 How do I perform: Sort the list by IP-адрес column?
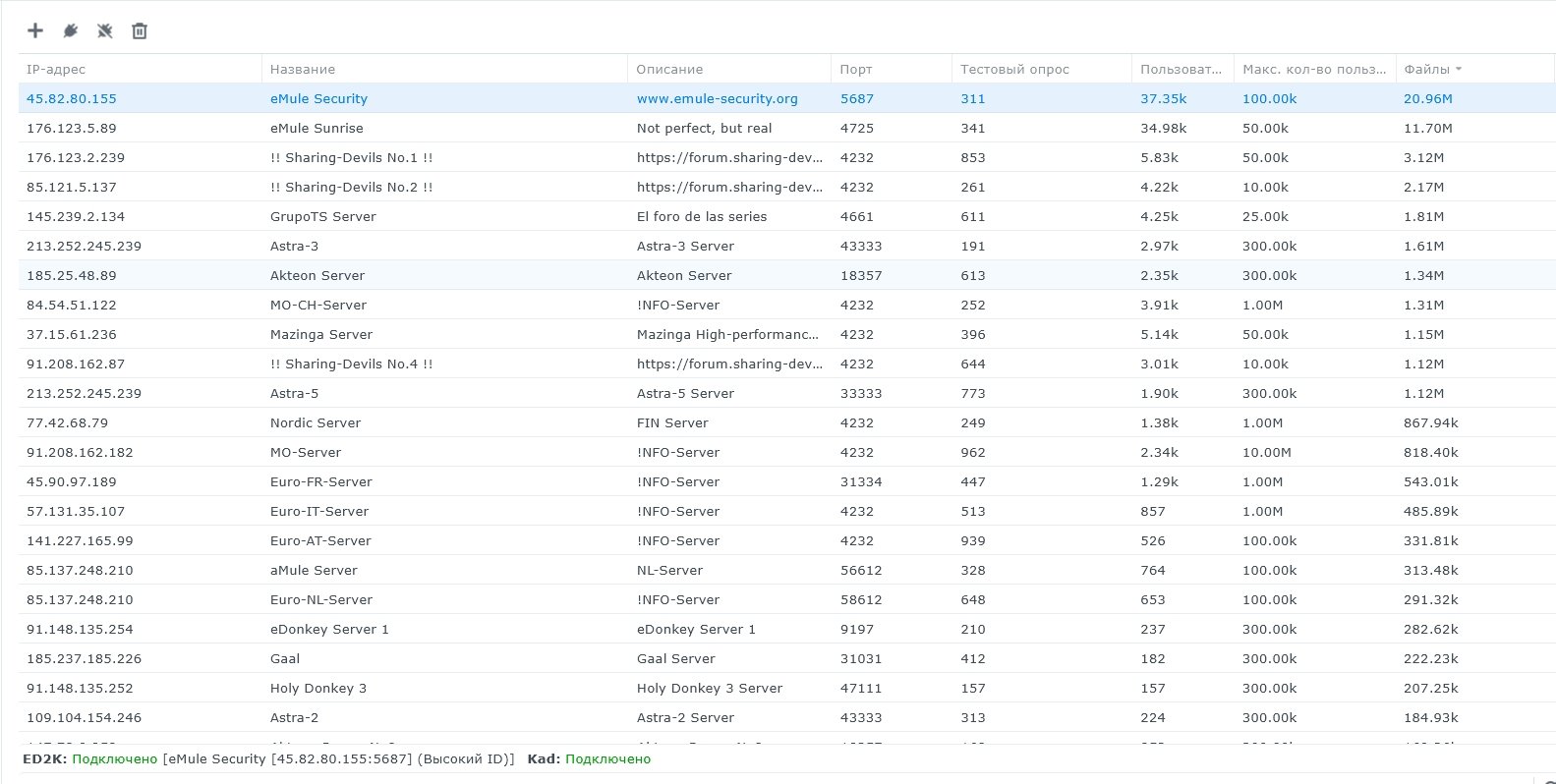[x=56, y=69]
